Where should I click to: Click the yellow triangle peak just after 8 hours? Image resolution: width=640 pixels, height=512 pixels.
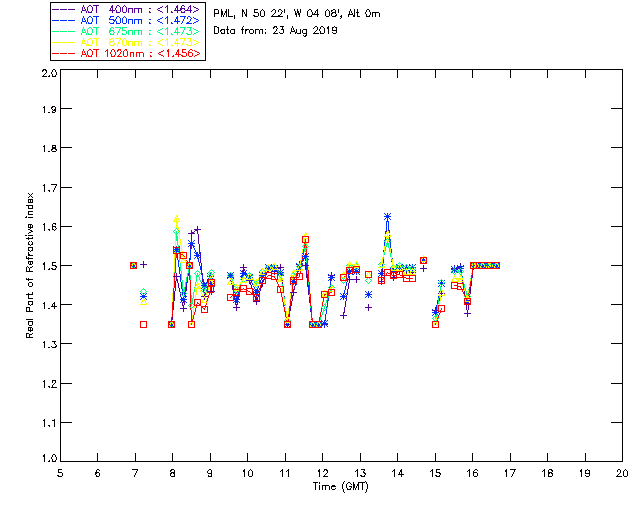176,220
